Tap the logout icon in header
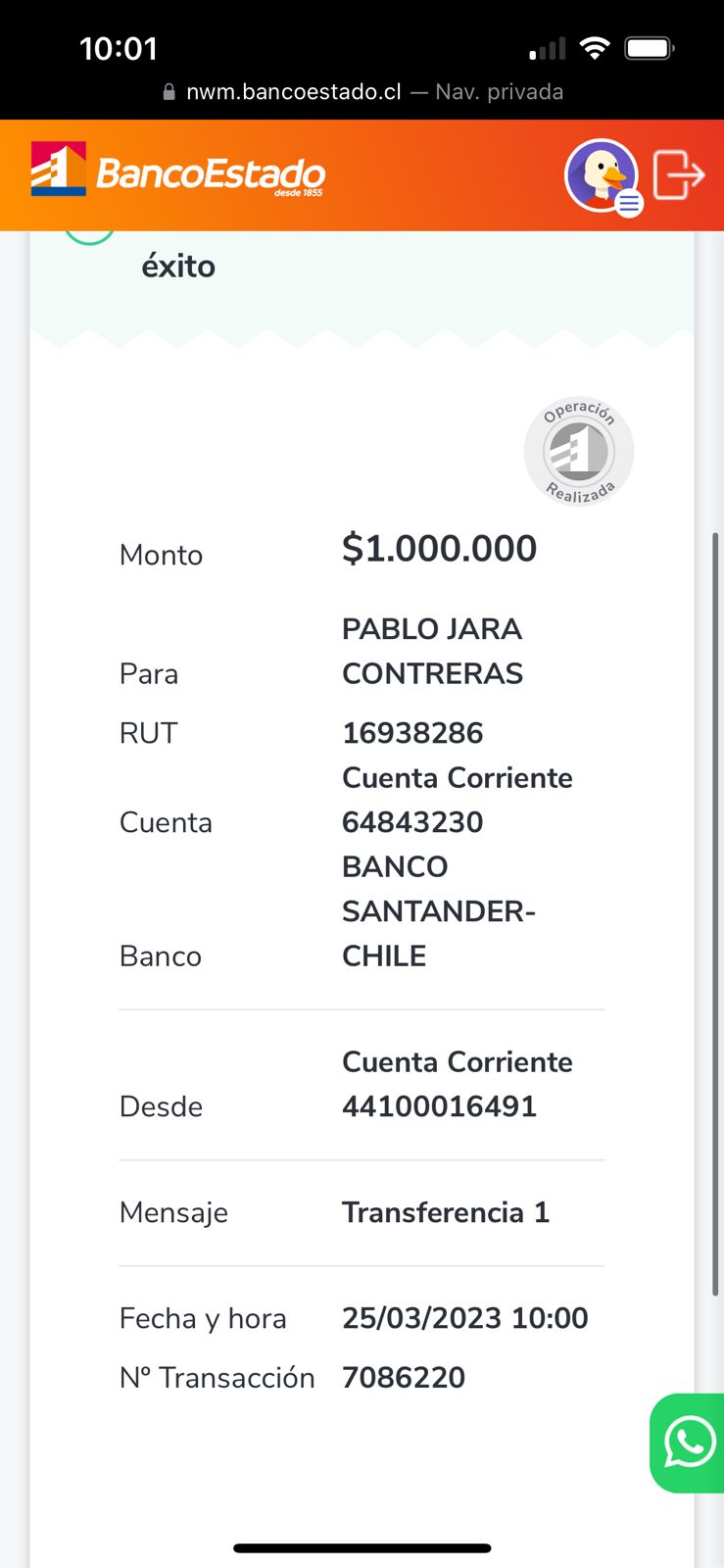Image resolution: width=724 pixels, height=1568 pixels. [x=678, y=174]
